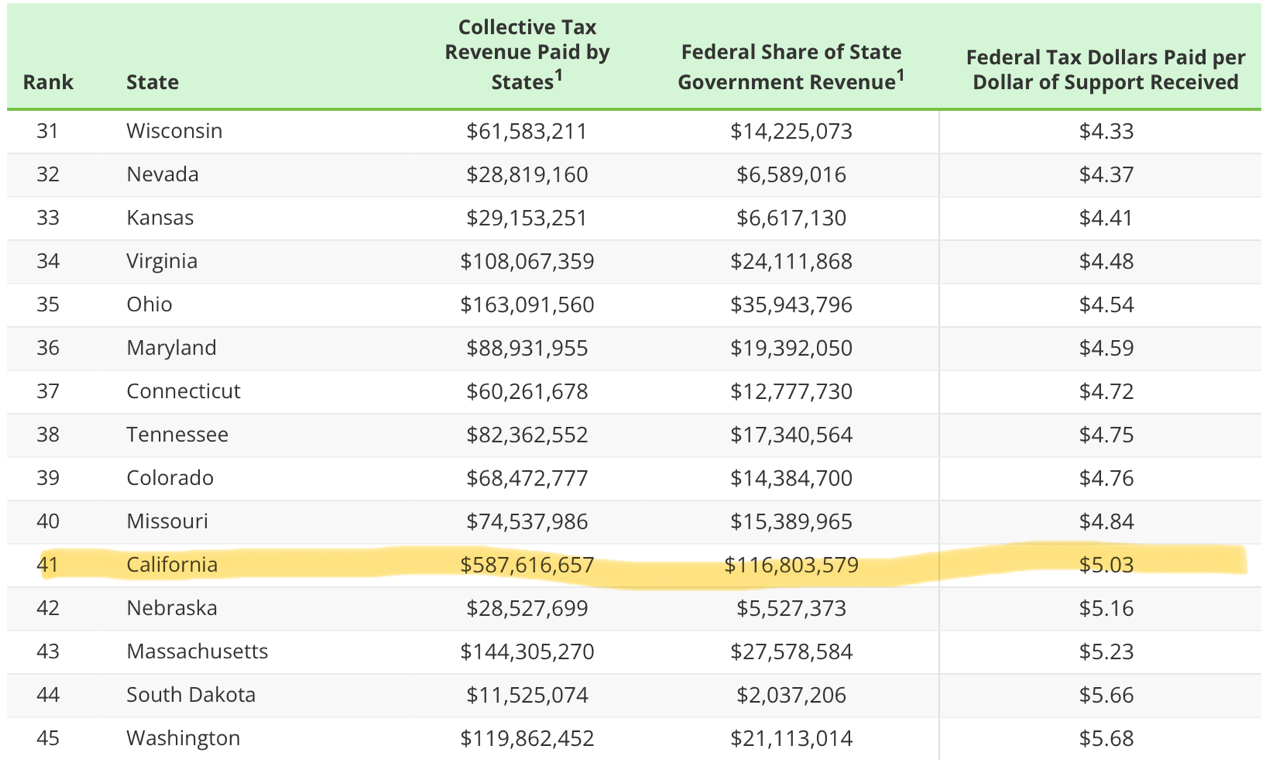
Task: Select South Dakota's $11,525,074 revenue cell
Action: click(x=527, y=695)
